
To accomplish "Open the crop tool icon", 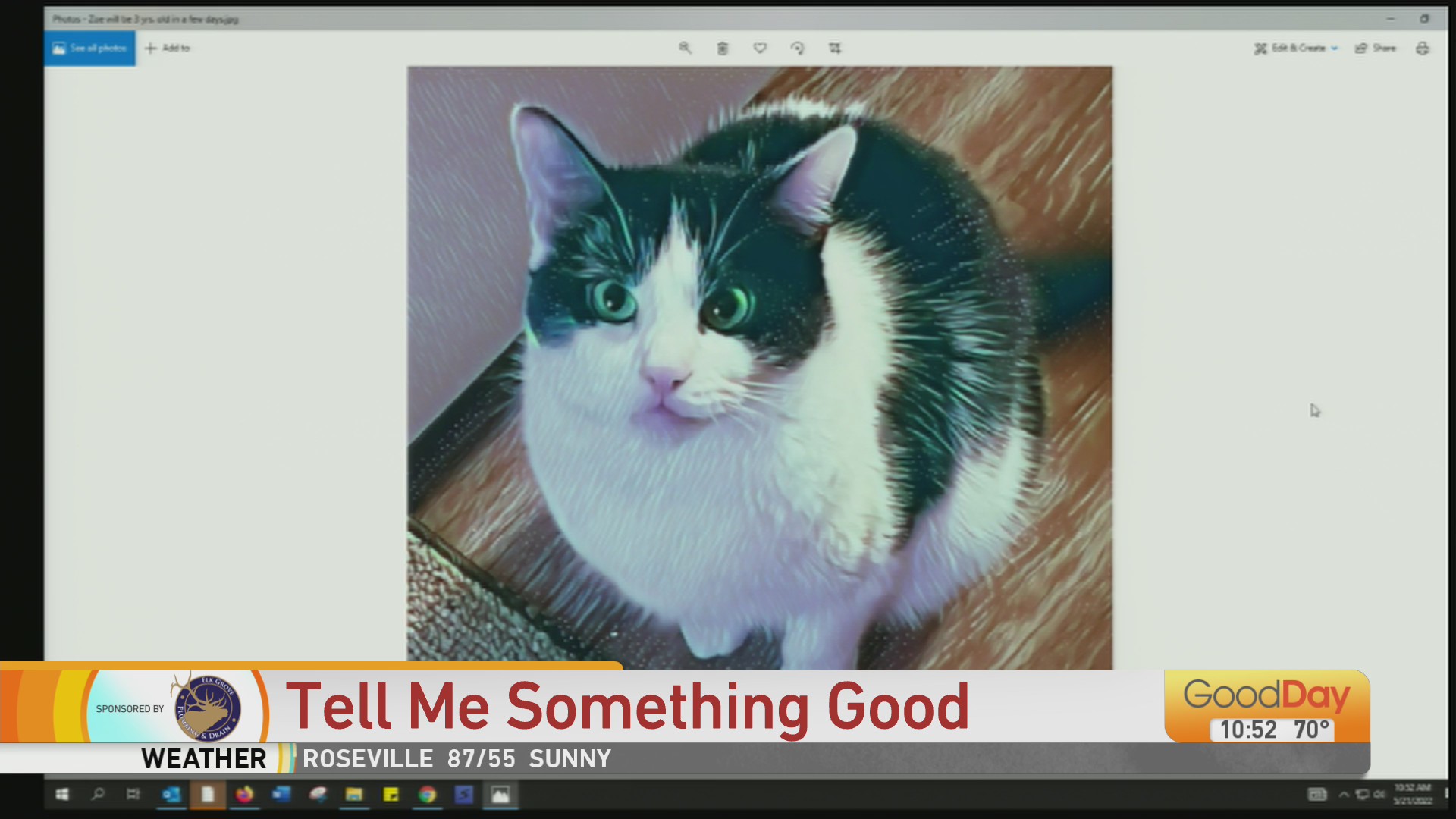I will 835,48.
